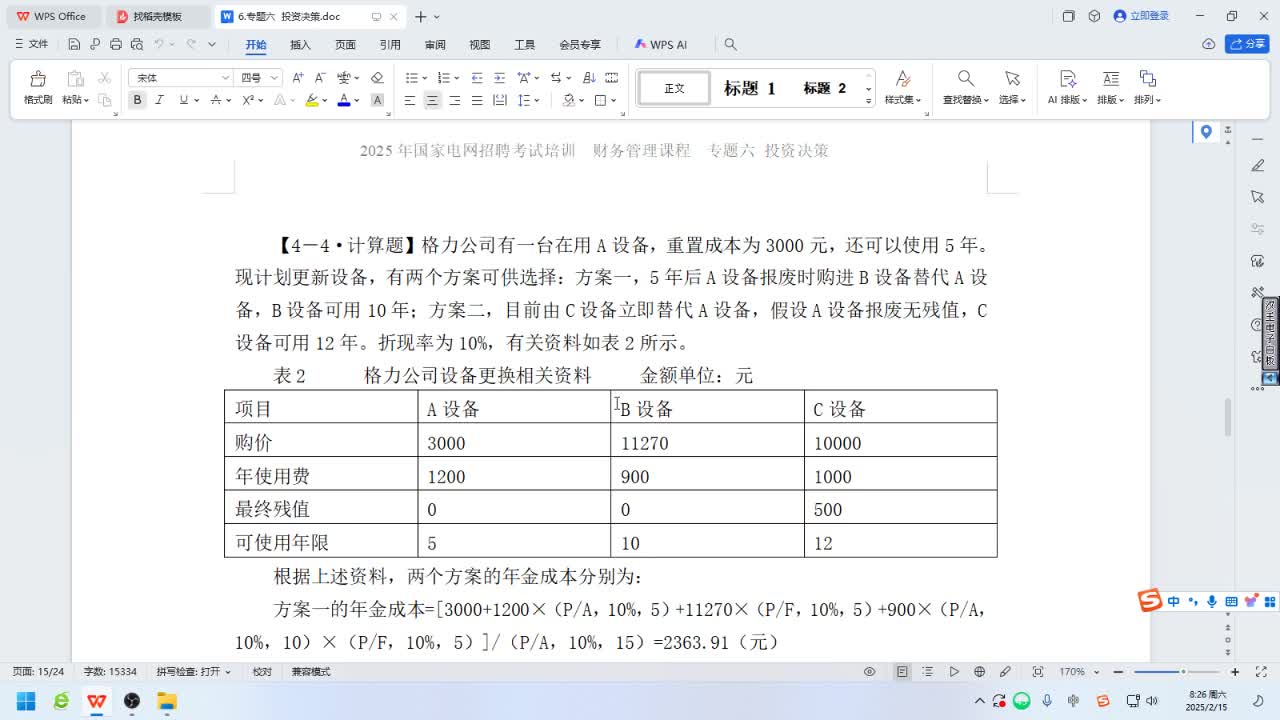1280x720 pixels.
Task: Click the text highlight color swatch
Action: click(312, 100)
